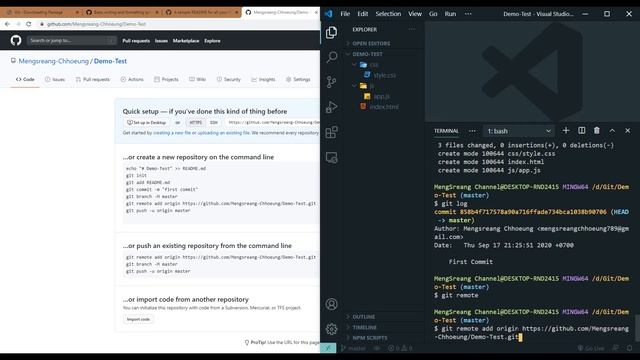Click Pull requests in GitHub header
The height and width of the screenshot is (360, 640).
(x=136, y=41)
